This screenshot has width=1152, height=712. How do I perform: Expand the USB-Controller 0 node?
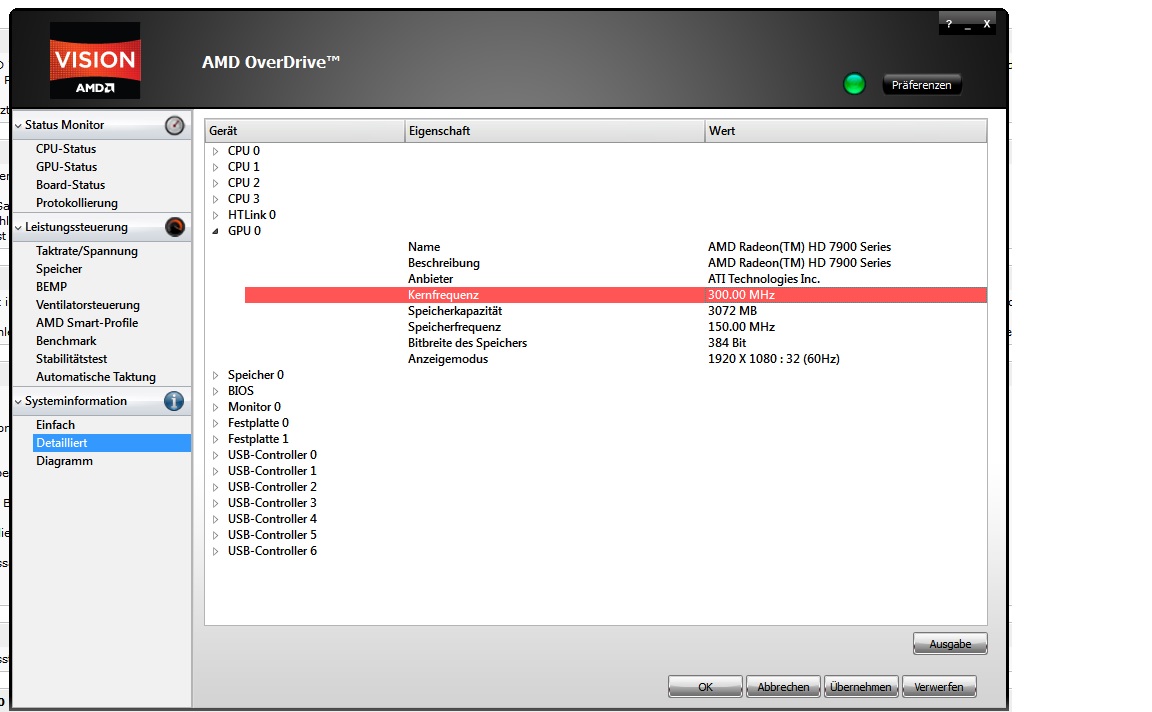[215, 455]
